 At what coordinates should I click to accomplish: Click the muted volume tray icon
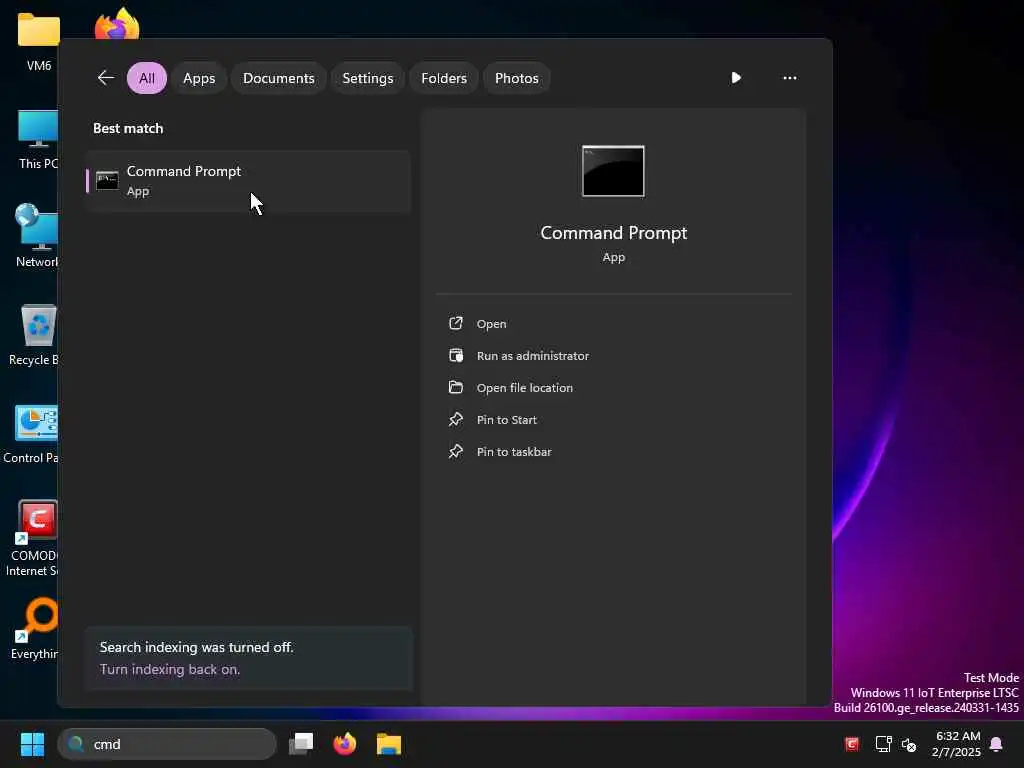click(x=909, y=744)
